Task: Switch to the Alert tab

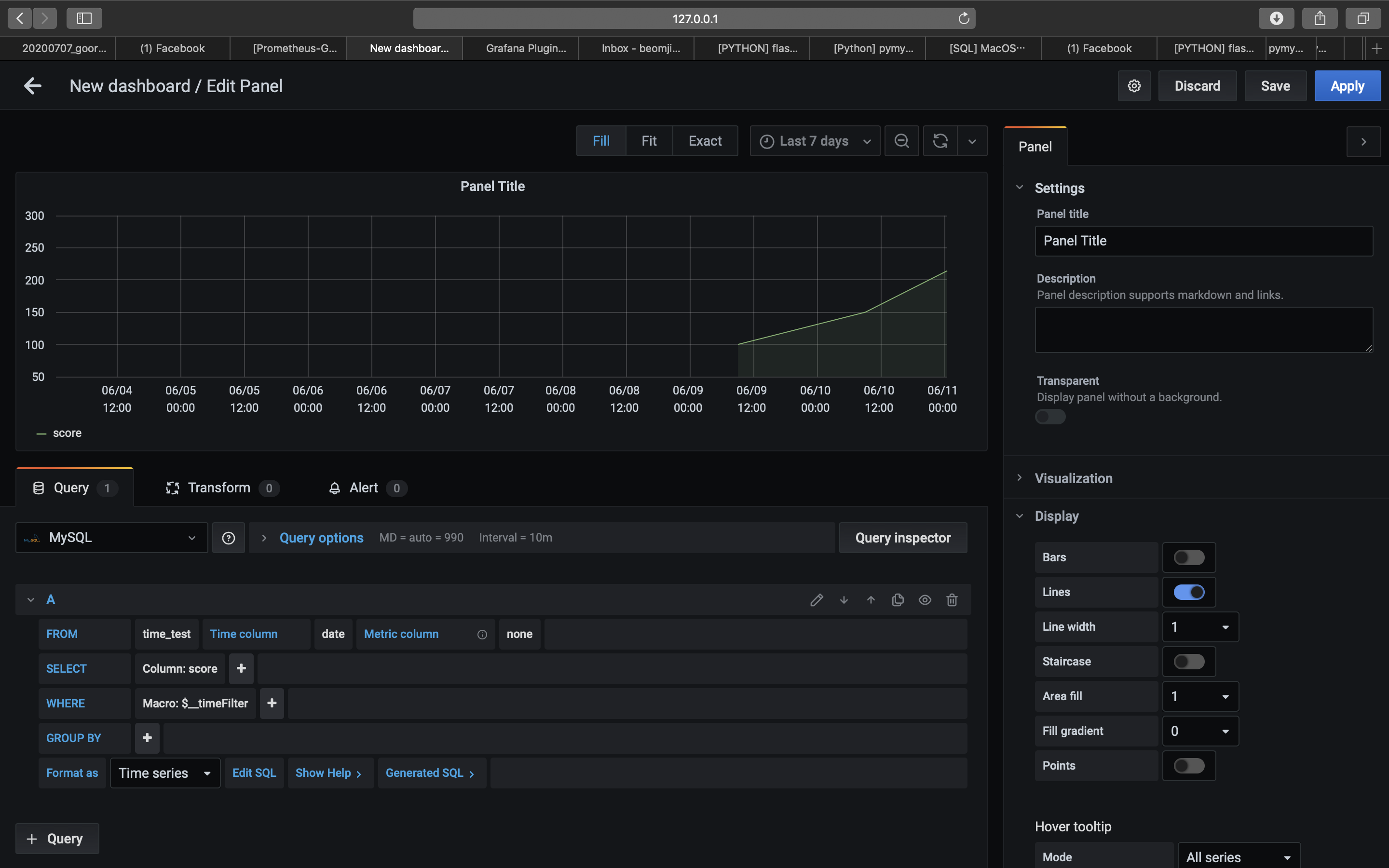Action: [363, 488]
